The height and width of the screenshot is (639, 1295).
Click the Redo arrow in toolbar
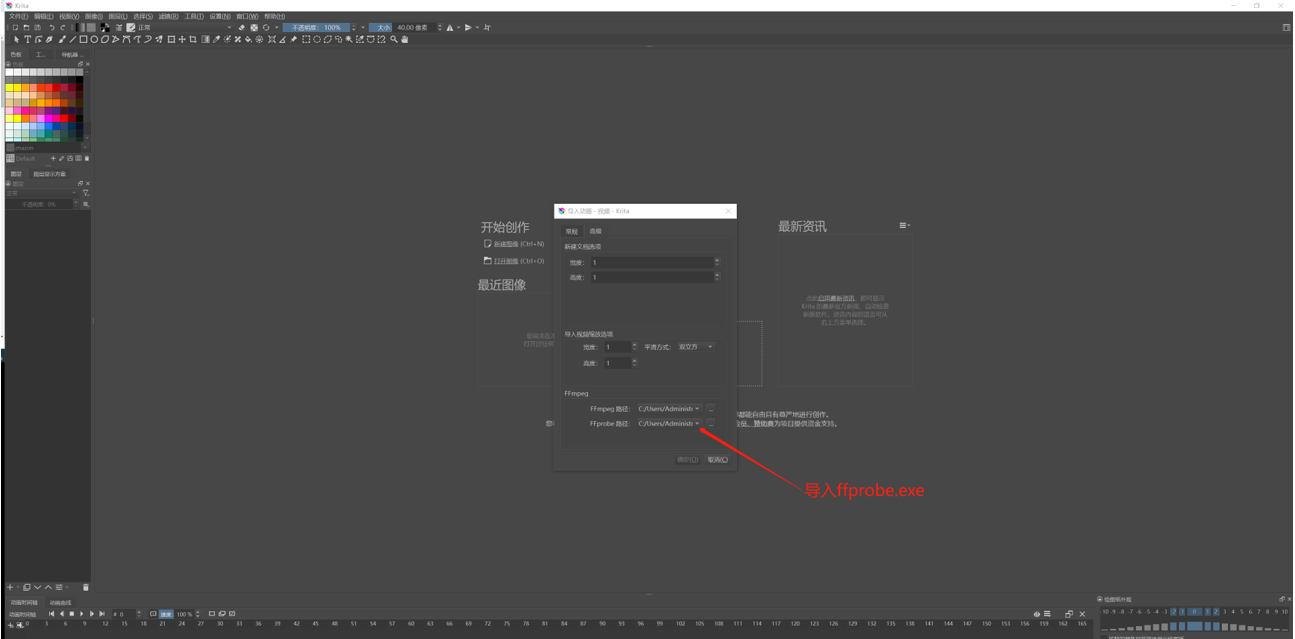pyautogui.click(x=63, y=28)
